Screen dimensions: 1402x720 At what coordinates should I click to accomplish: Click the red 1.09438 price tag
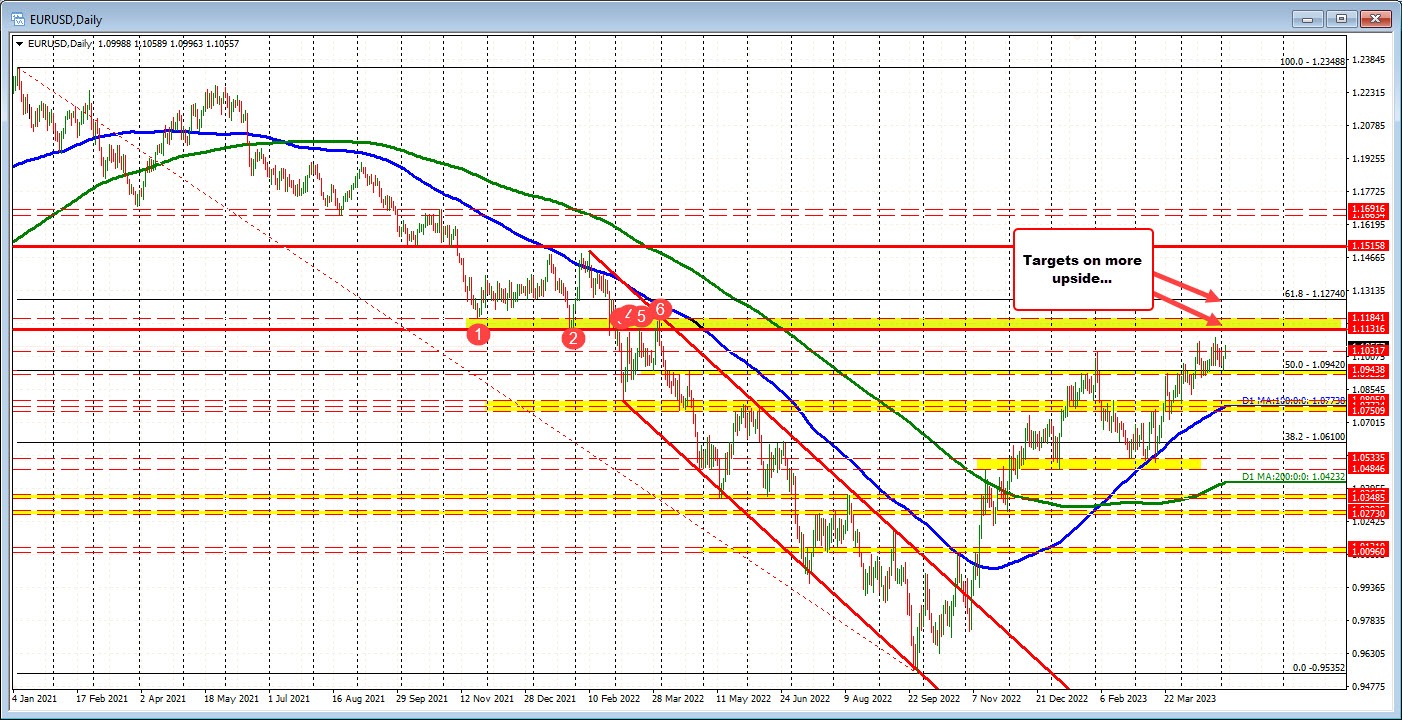(x=1366, y=370)
